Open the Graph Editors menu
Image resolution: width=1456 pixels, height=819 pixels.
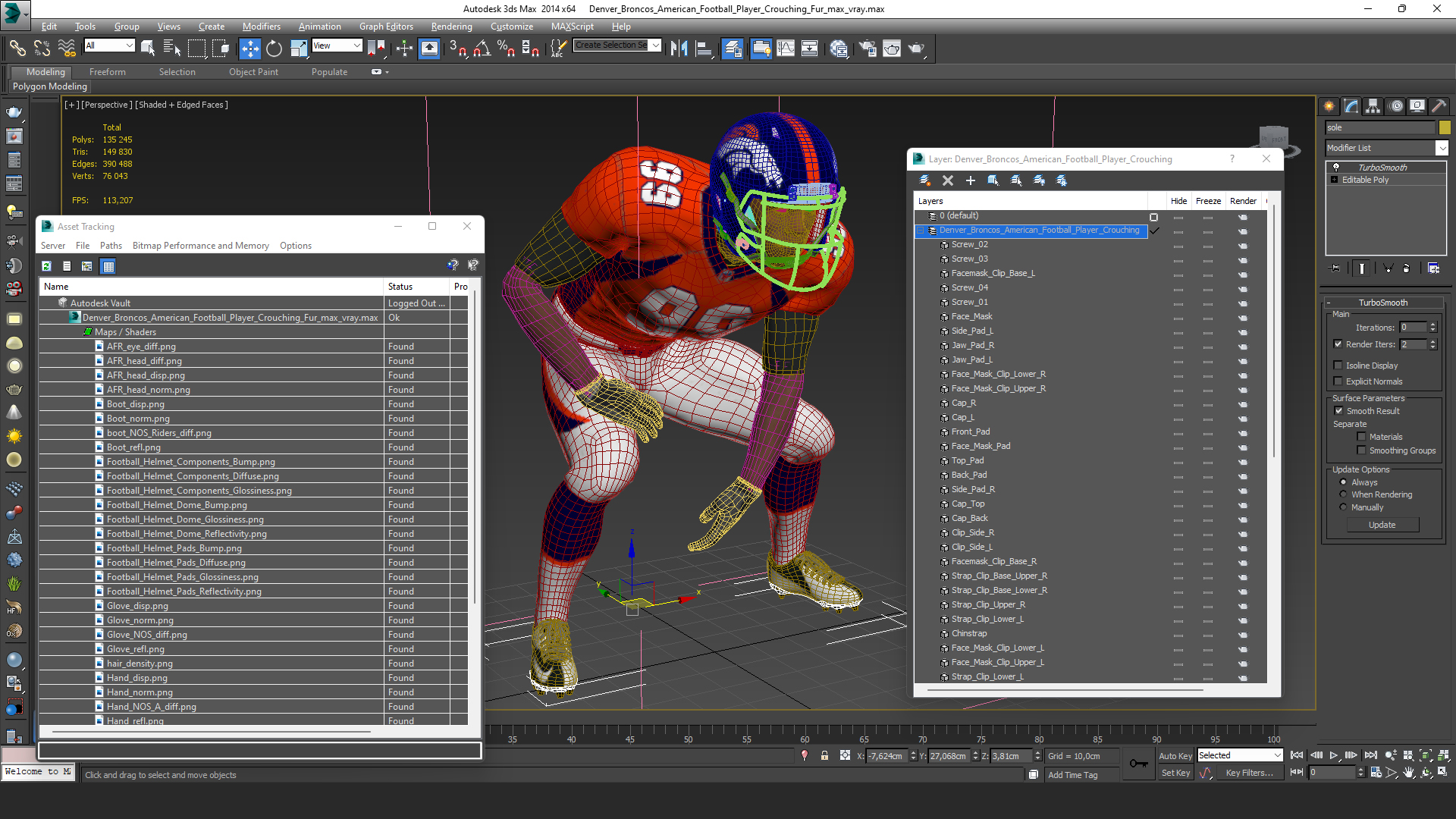(x=386, y=26)
